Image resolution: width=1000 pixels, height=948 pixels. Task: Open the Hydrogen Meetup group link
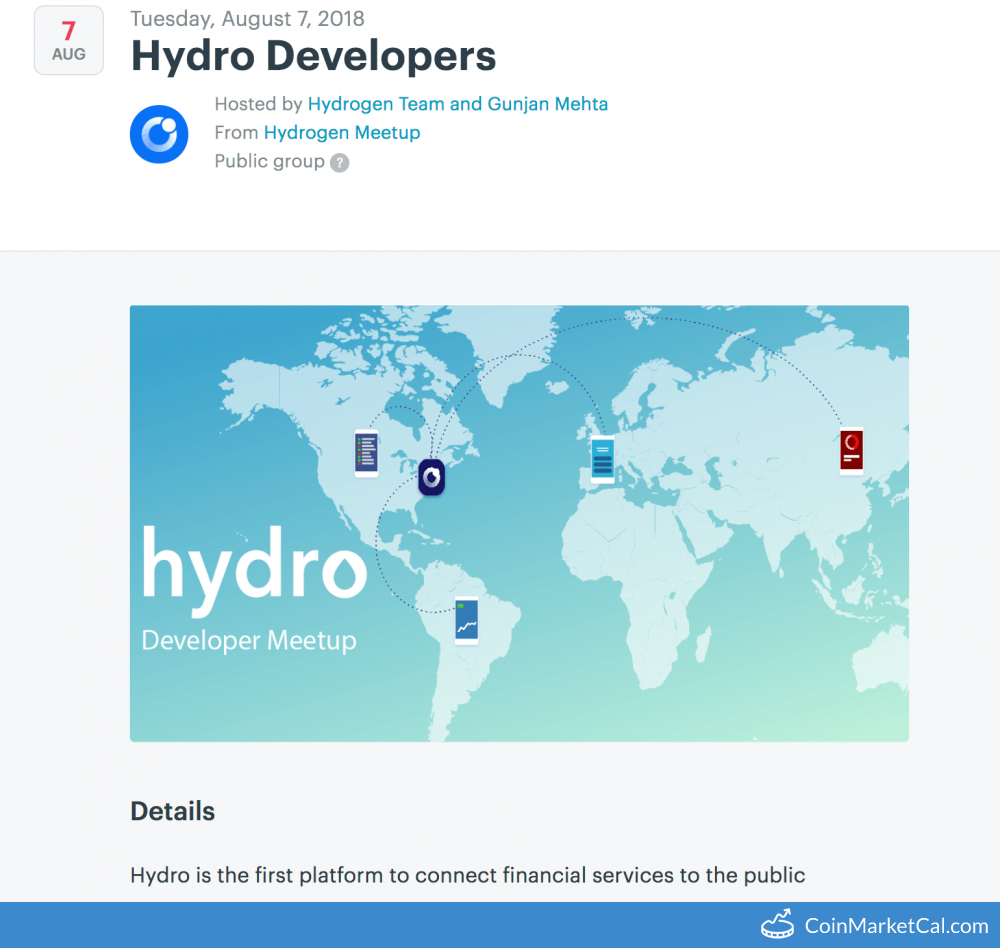click(342, 133)
